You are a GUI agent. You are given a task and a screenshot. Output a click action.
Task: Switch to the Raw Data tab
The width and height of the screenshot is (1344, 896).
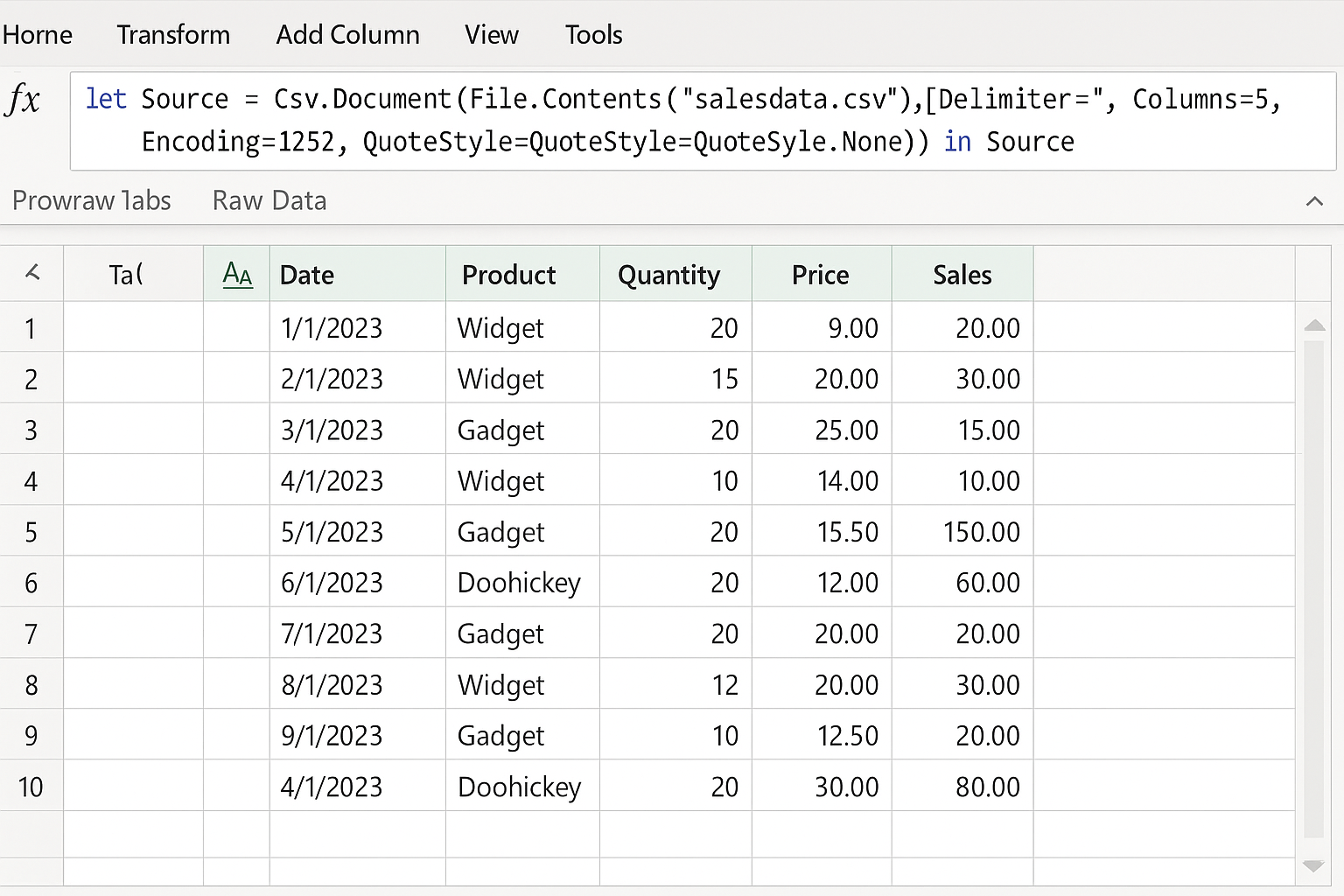(269, 200)
